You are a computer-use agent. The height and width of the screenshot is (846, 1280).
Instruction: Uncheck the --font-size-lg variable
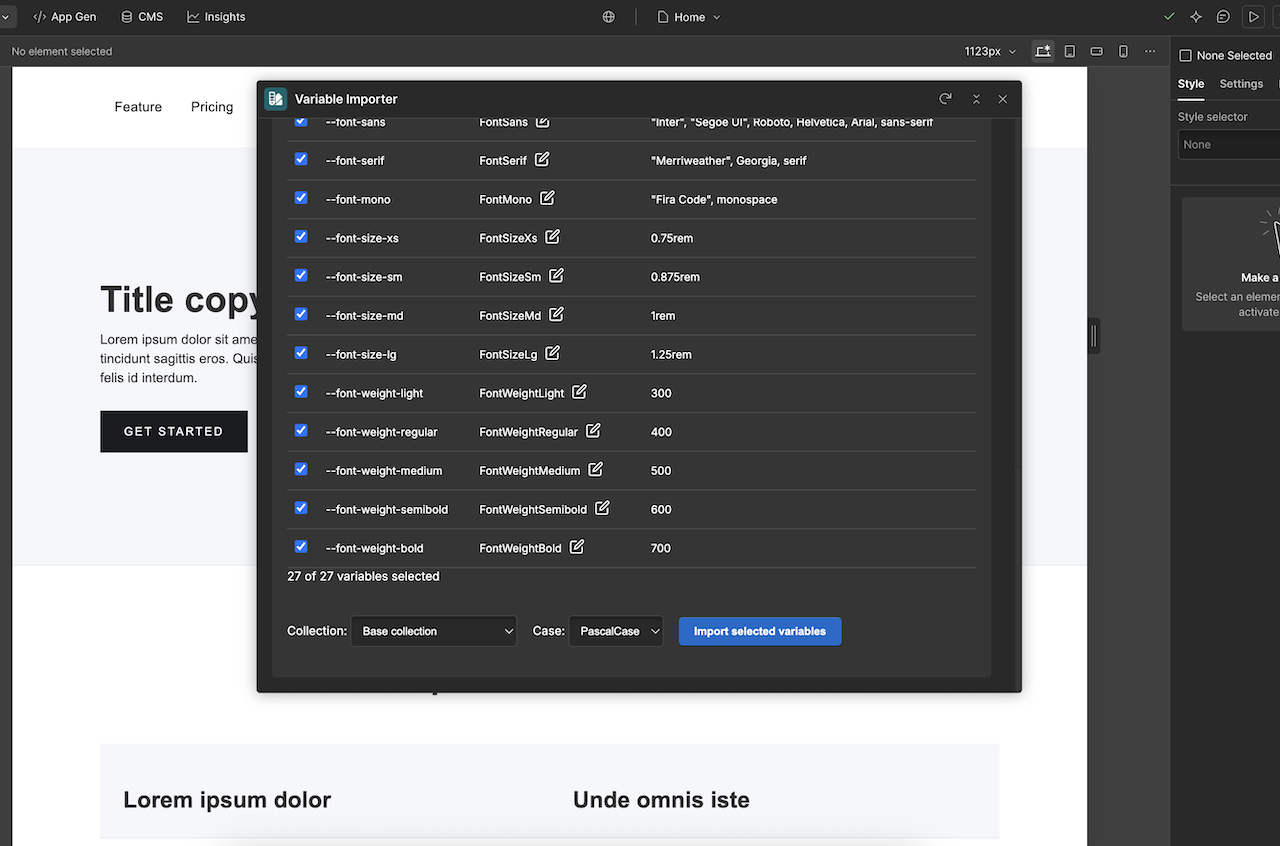pos(301,353)
